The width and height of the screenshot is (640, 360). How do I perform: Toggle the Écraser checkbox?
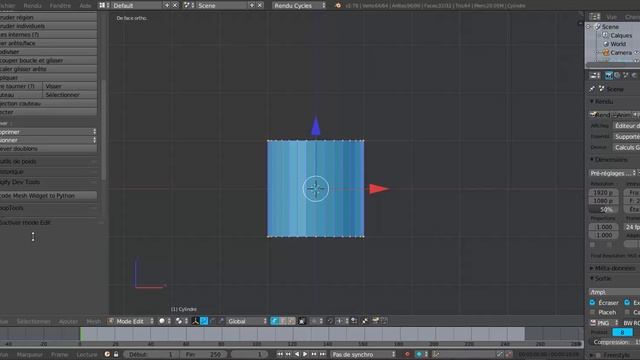tap(592, 302)
